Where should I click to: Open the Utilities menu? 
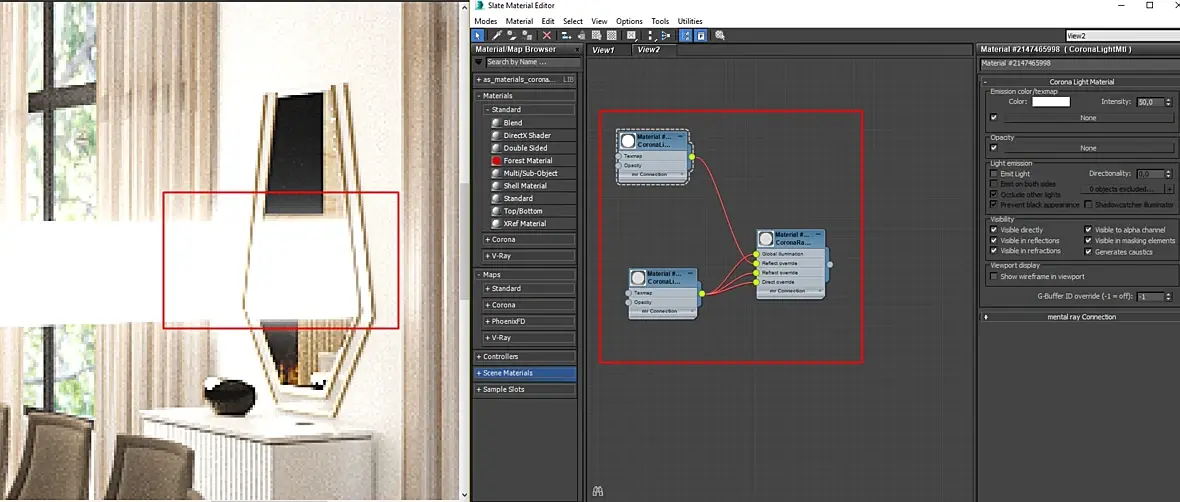pyautogui.click(x=690, y=21)
